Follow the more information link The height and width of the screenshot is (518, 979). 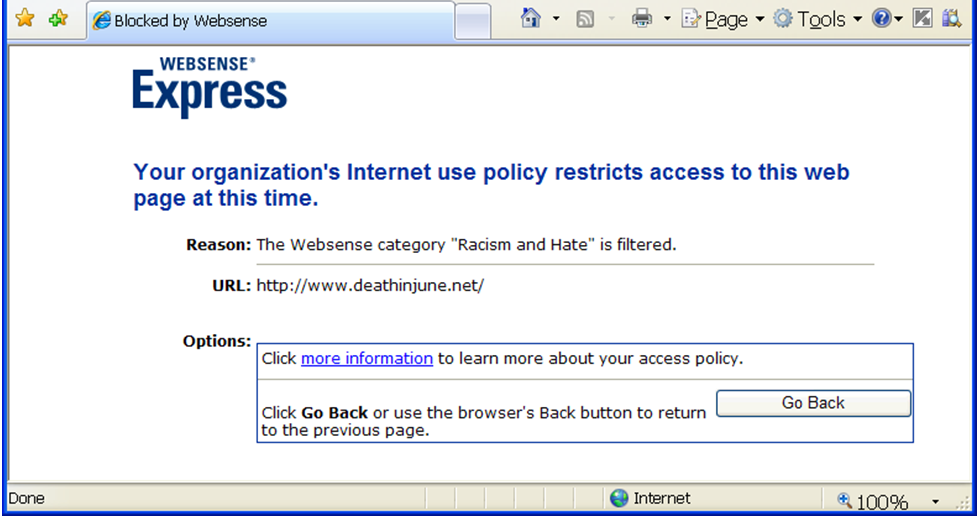tap(367, 358)
